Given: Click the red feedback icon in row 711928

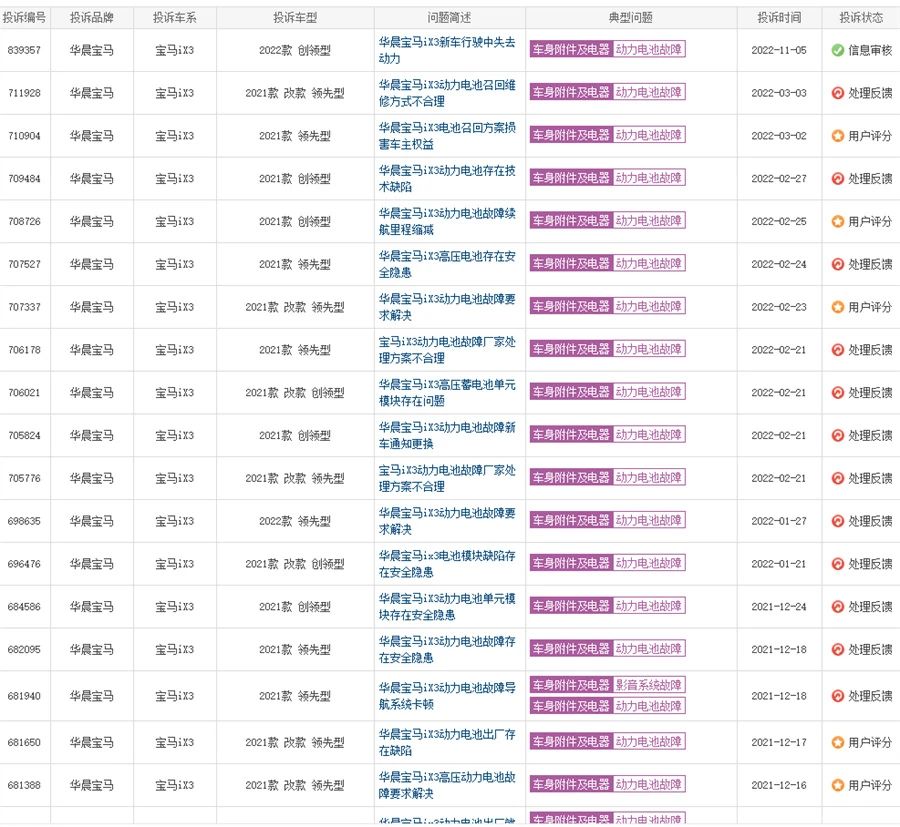Looking at the screenshot, I should tap(837, 93).
